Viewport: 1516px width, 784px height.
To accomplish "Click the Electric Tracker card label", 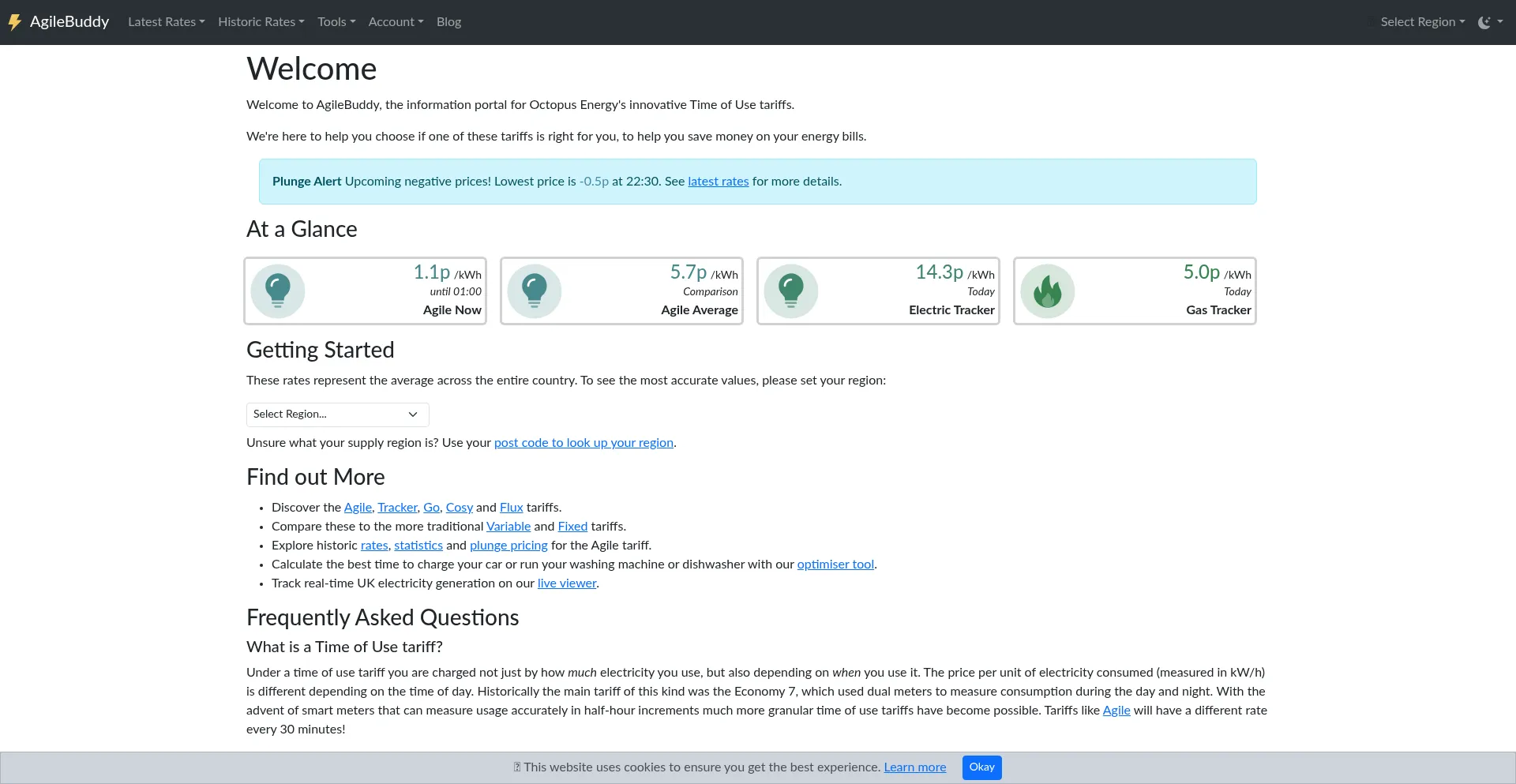I will click(x=951, y=310).
